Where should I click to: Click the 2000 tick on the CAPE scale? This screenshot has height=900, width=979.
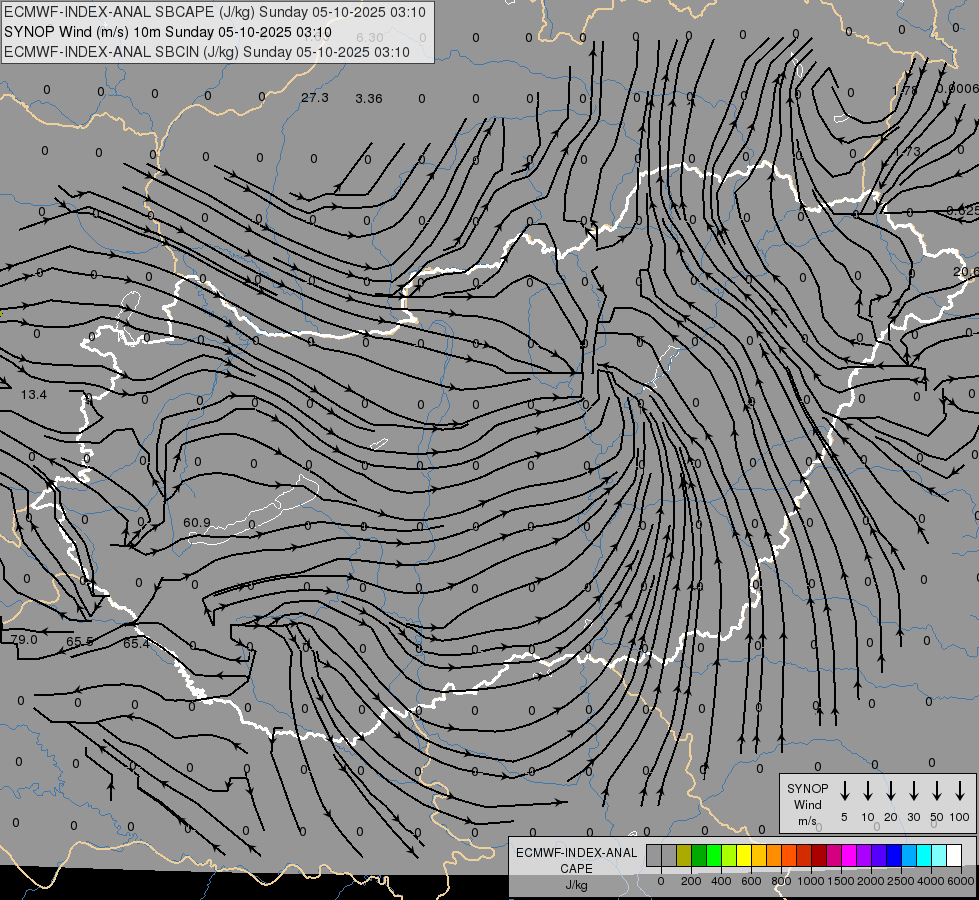(871, 881)
